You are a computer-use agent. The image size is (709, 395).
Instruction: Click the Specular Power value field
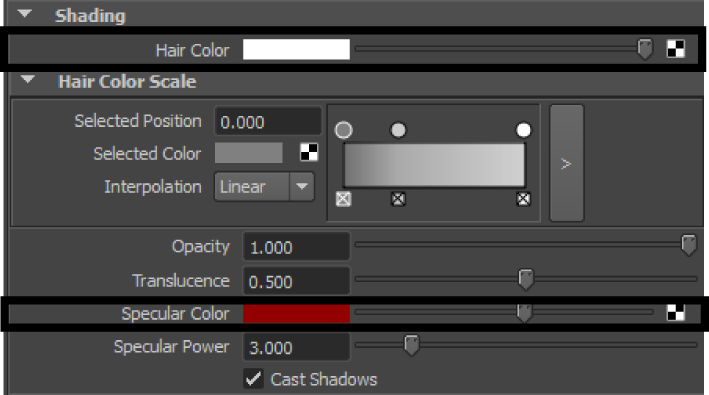296,347
